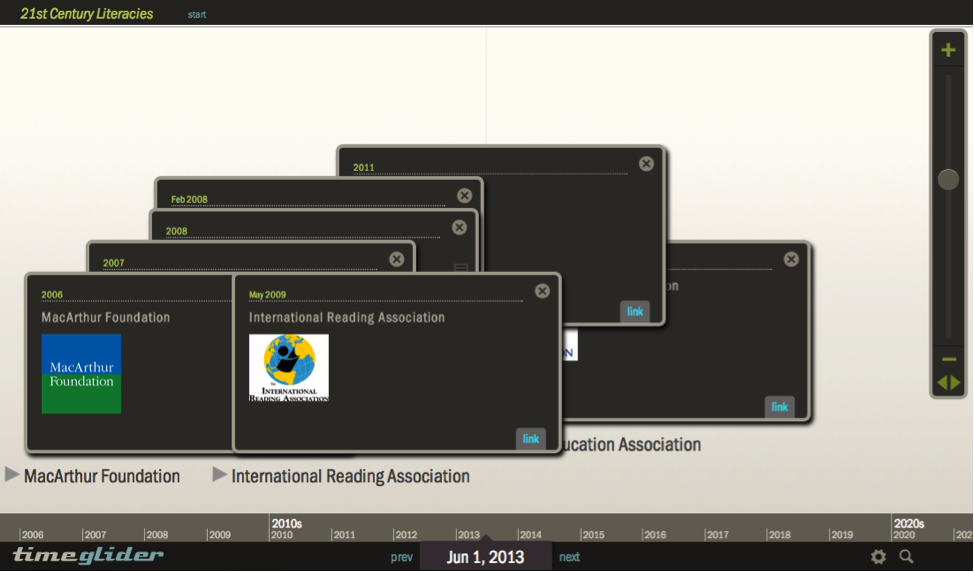The width and height of the screenshot is (974, 572).
Task: Close the May 2009 event card
Action: pos(542,291)
